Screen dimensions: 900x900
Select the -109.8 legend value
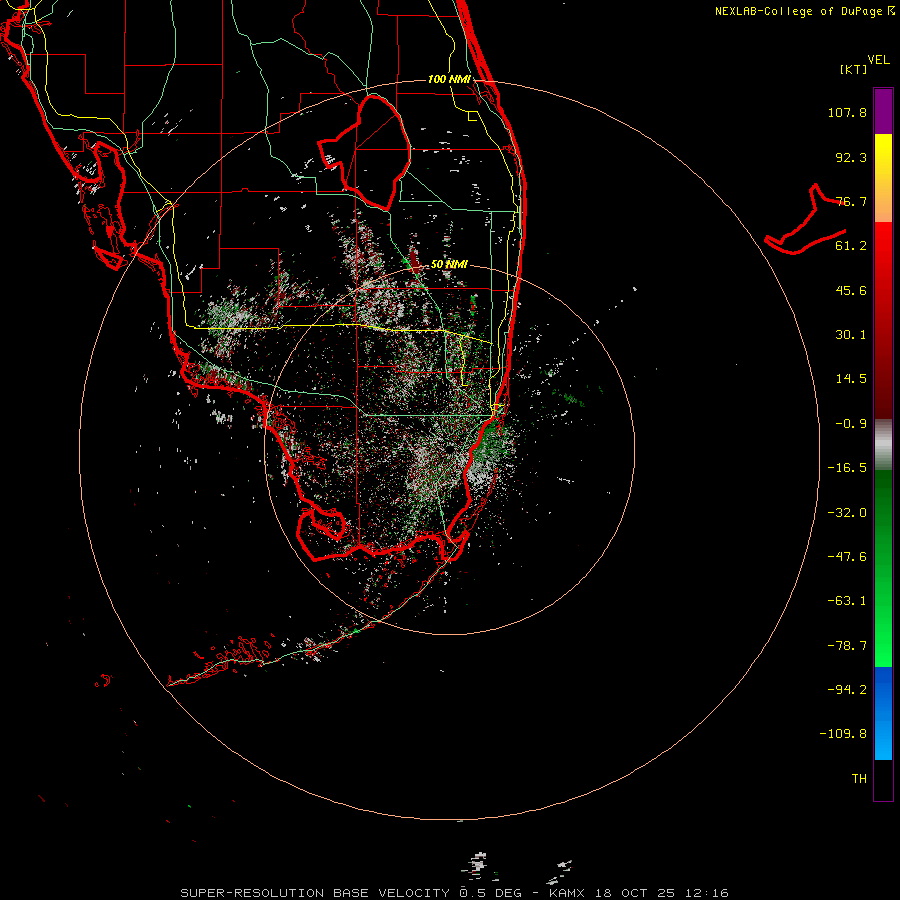tap(843, 734)
